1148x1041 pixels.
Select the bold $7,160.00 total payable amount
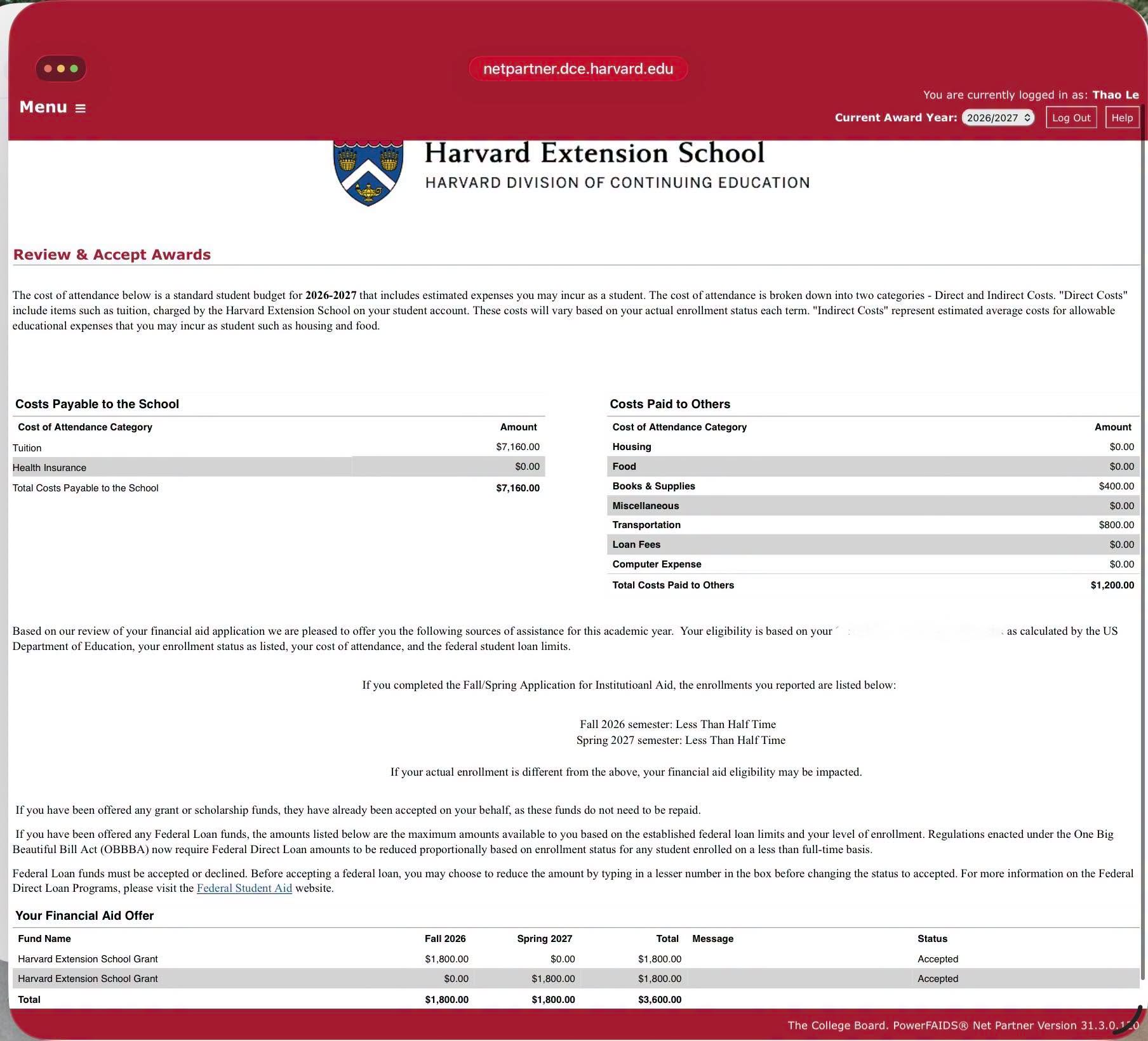click(517, 488)
